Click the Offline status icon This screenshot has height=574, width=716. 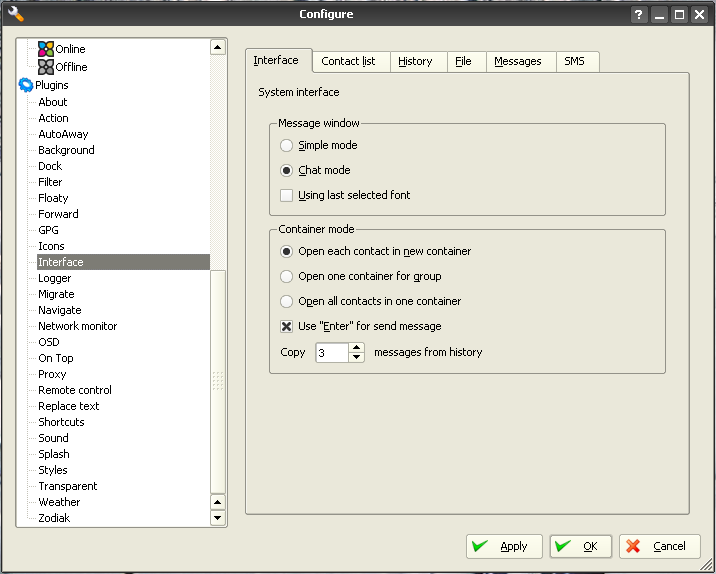pyautogui.click(x=46, y=67)
